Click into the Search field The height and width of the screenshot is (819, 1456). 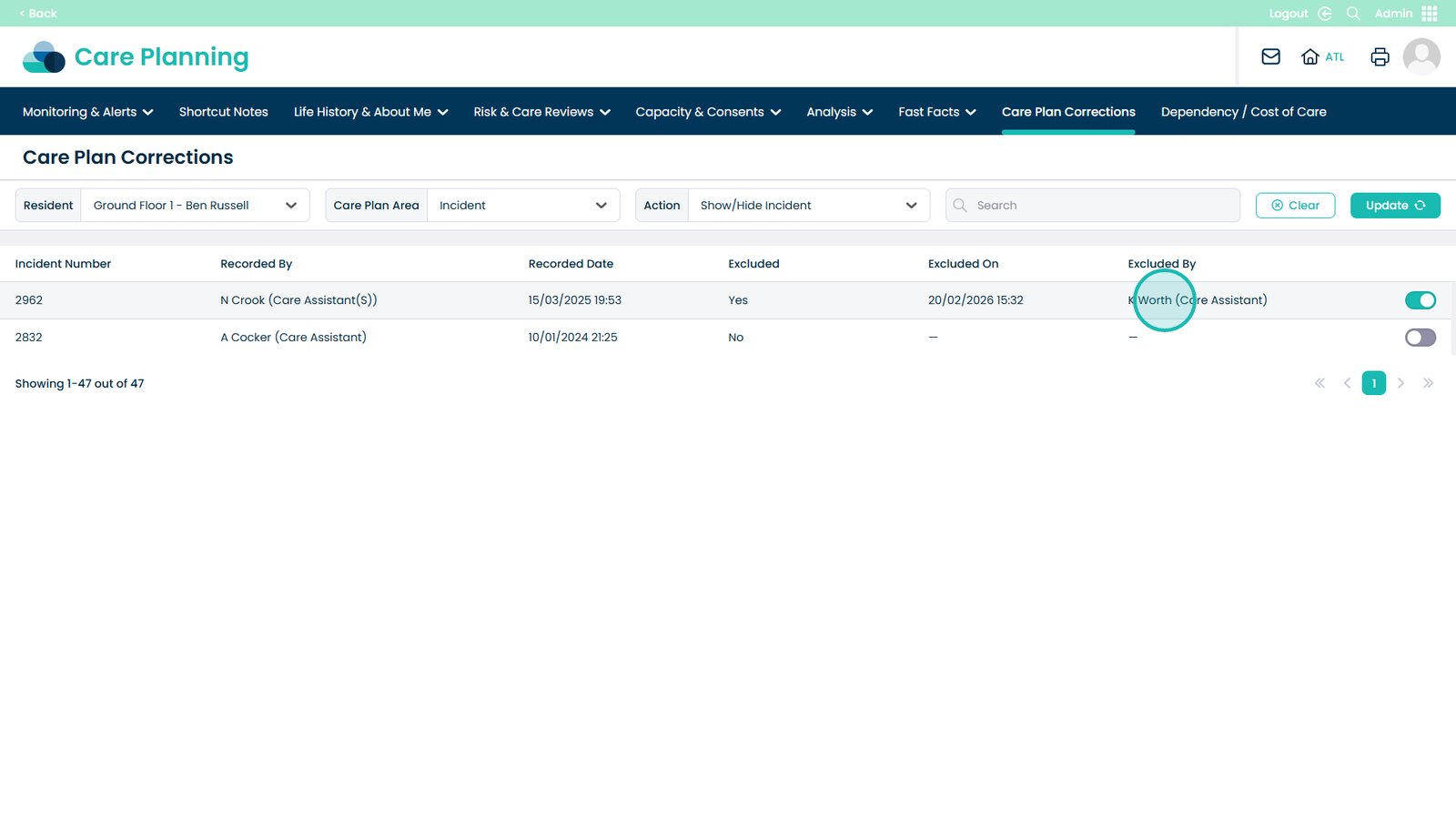tap(1101, 206)
